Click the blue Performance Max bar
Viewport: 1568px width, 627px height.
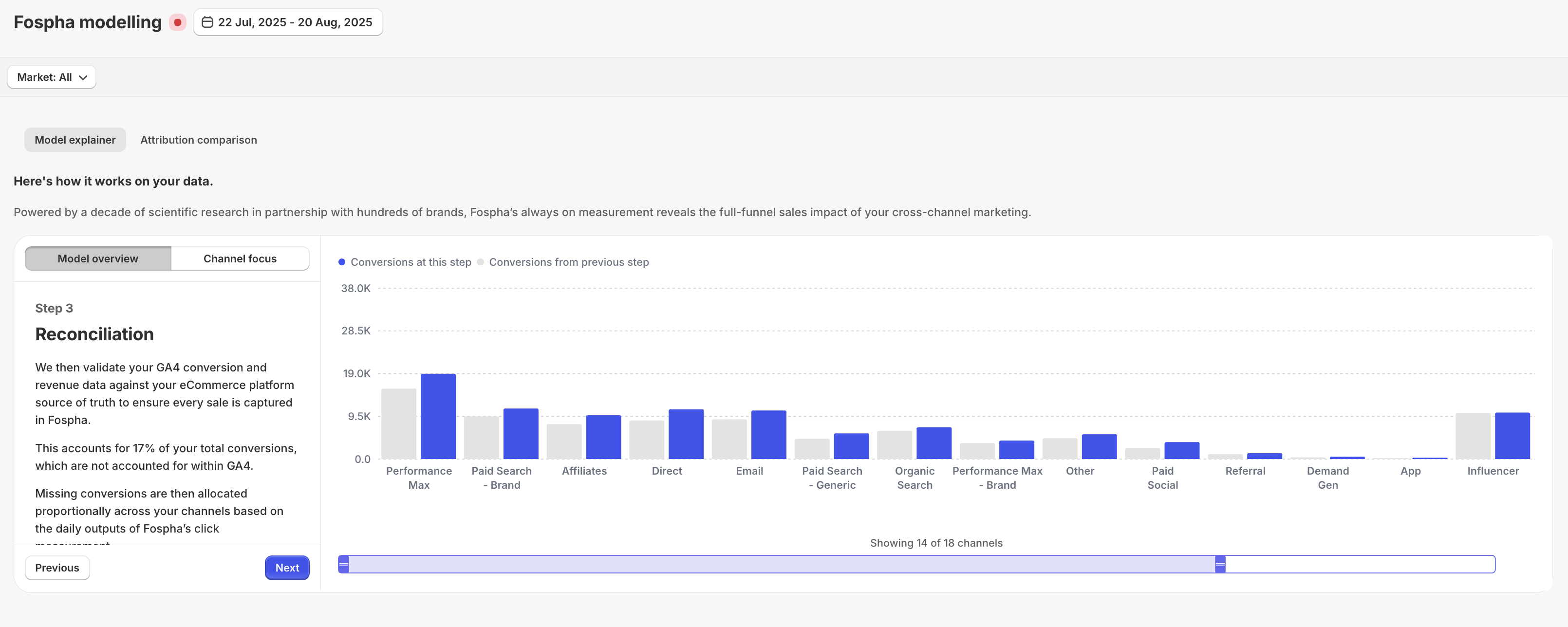[438, 416]
